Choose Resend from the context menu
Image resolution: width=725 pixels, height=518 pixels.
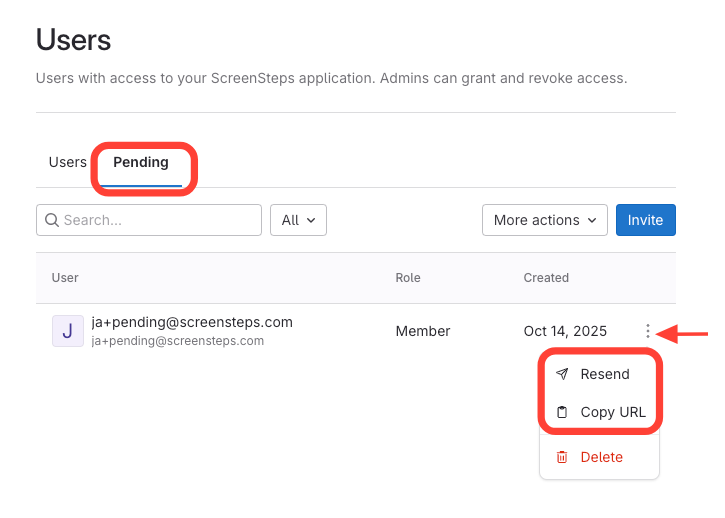pos(604,374)
